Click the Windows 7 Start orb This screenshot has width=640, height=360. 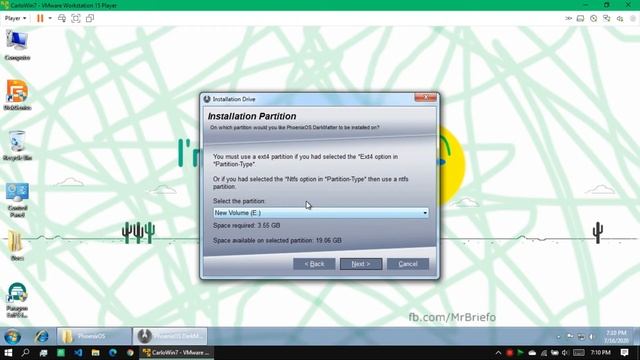click(13, 337)
